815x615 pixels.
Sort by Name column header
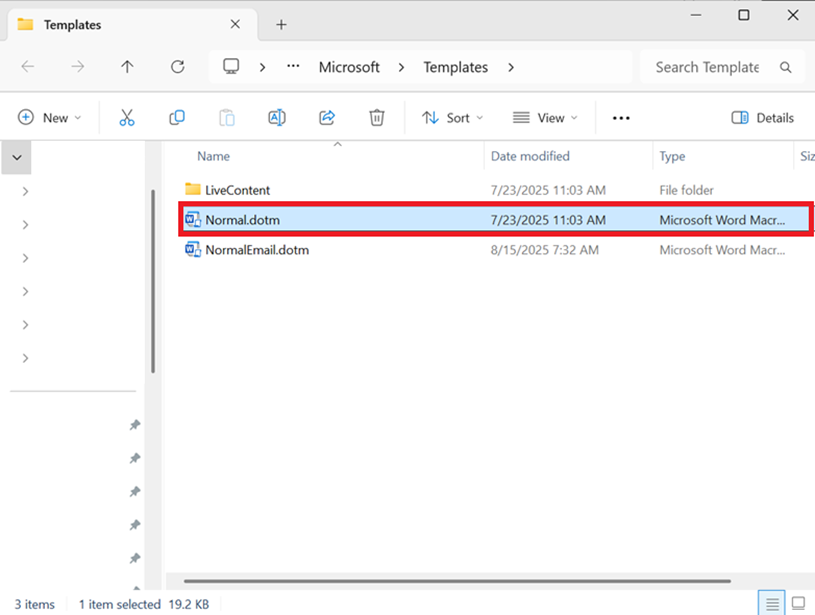pyautogui.click(x=213, y=156)
